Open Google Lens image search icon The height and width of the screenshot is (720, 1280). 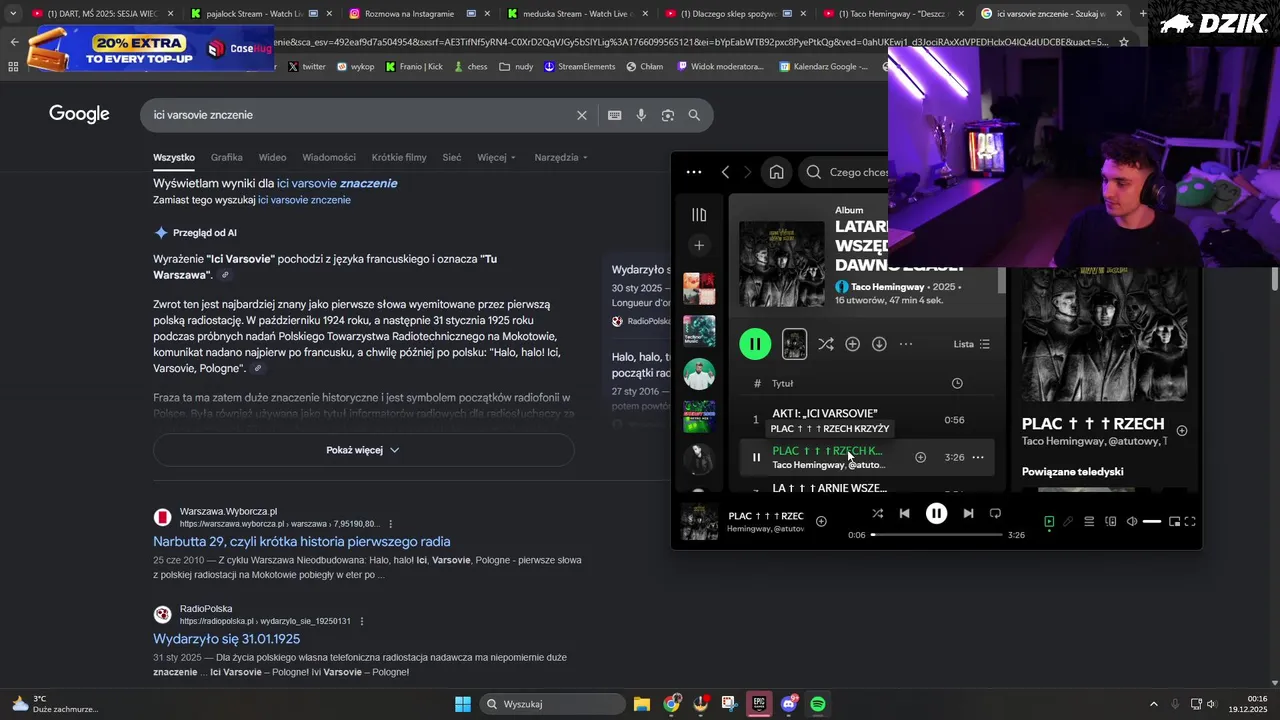tap(668, 115)
